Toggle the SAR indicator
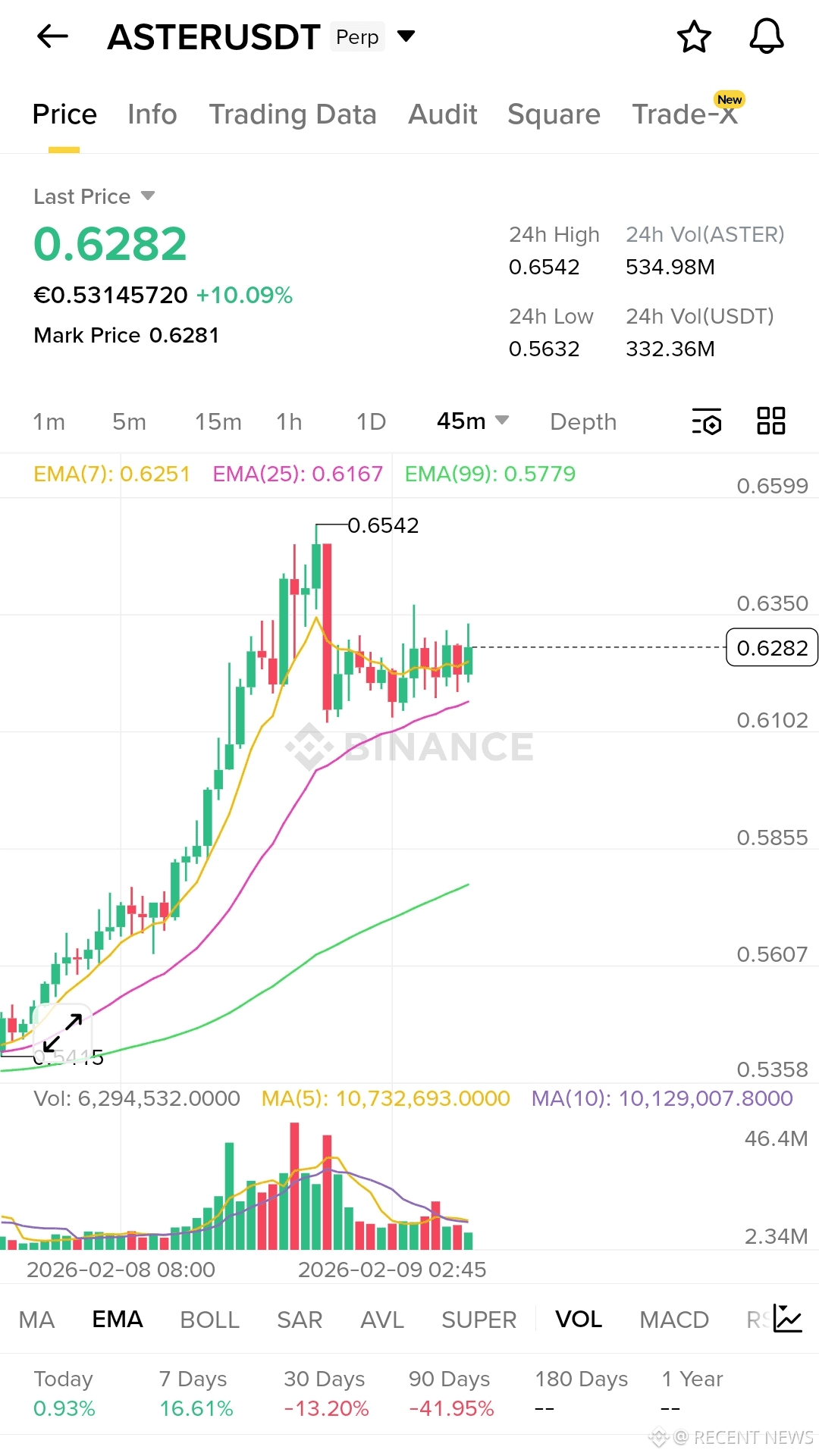The width and height of the screenshot is (819, 1456). click(300, 1320)
